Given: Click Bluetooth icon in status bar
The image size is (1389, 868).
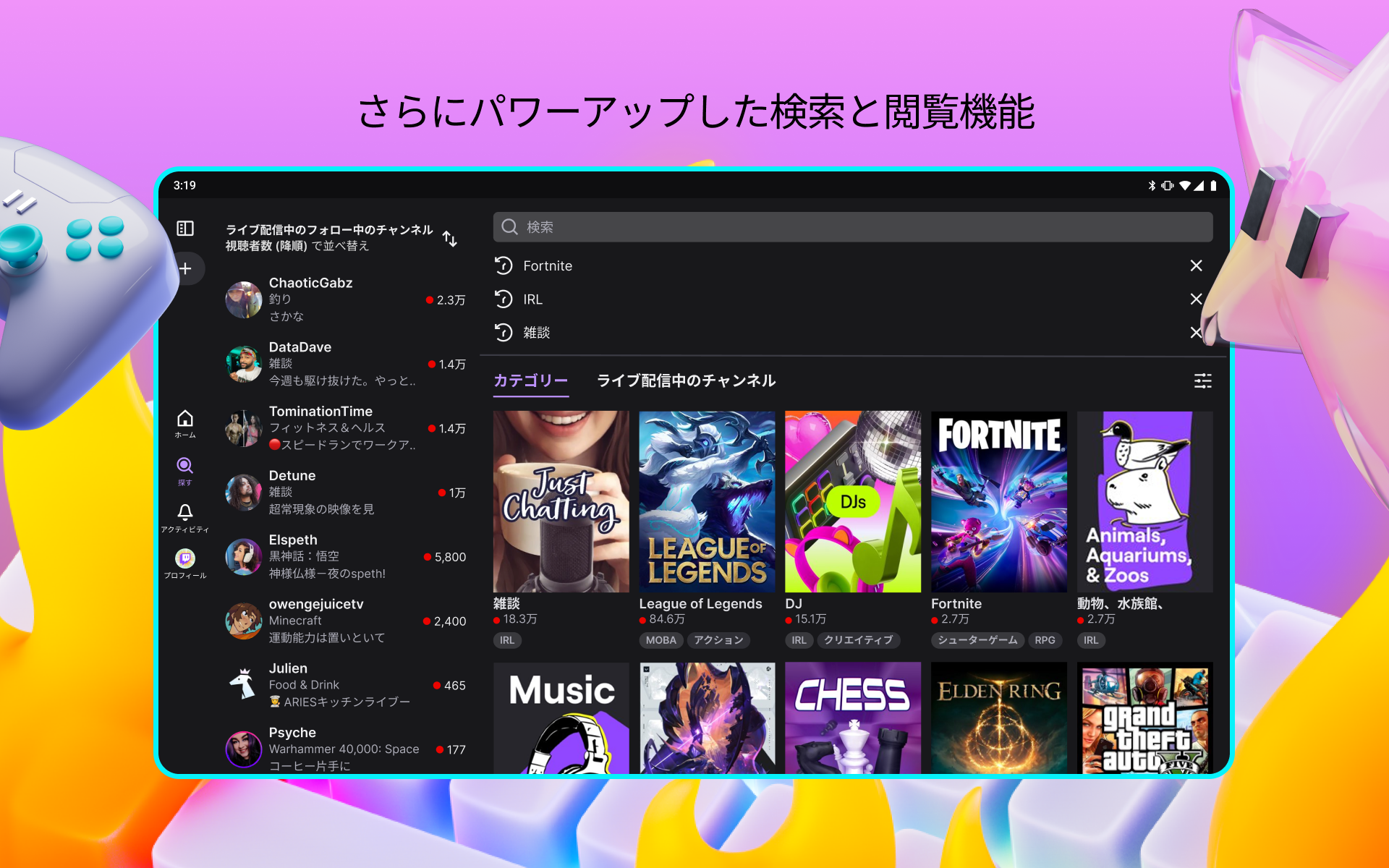Looking at the screenshot, I should [x=1152, y=185].
